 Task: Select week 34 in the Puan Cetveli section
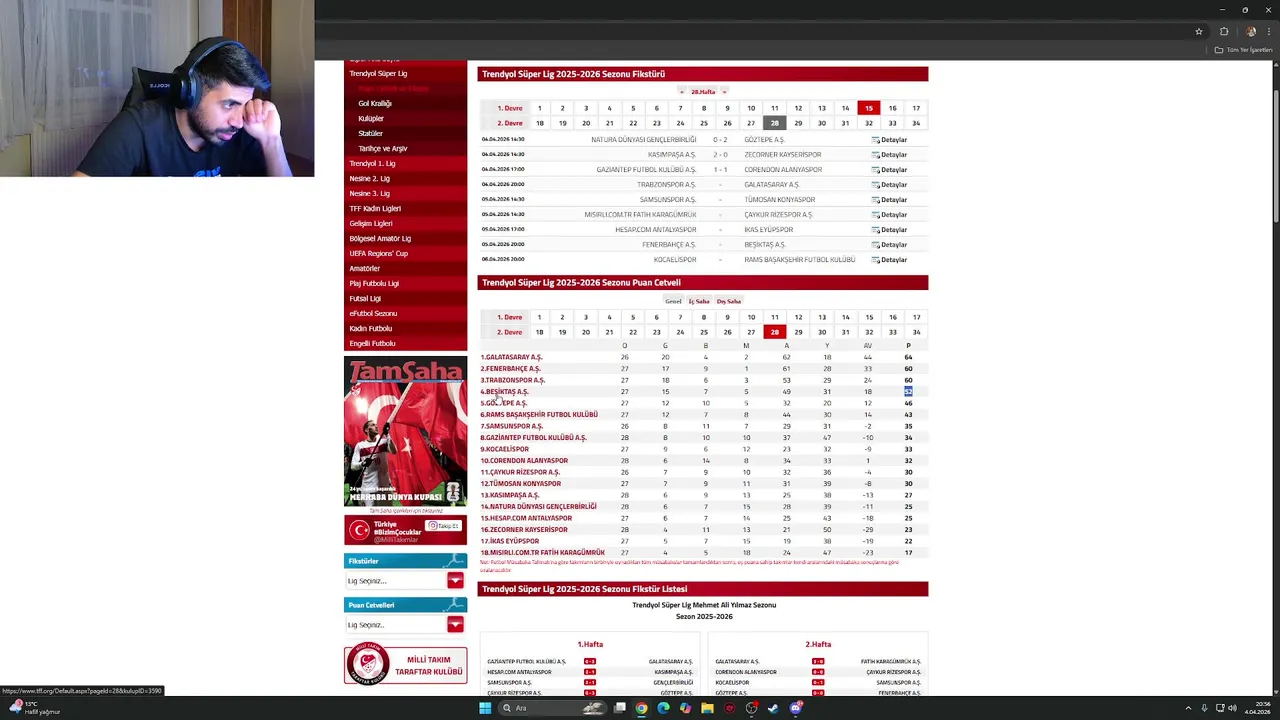pyautogui.click(x=916, y=332)
